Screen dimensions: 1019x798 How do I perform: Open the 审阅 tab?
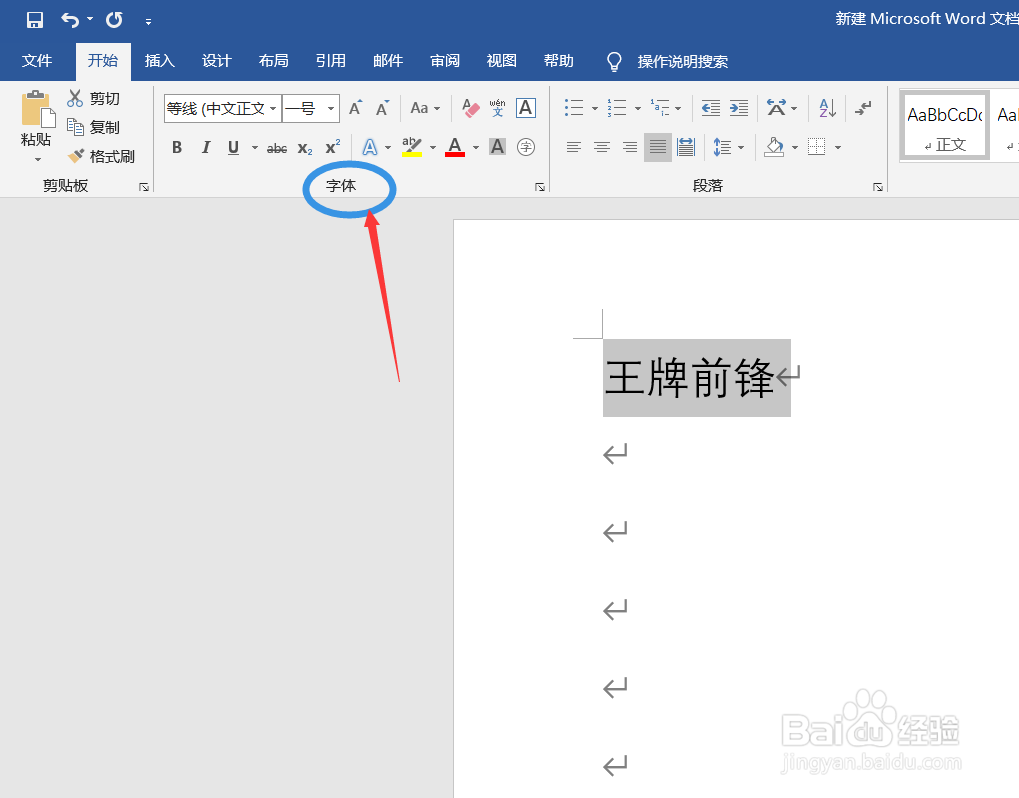(x=445, y=61)
